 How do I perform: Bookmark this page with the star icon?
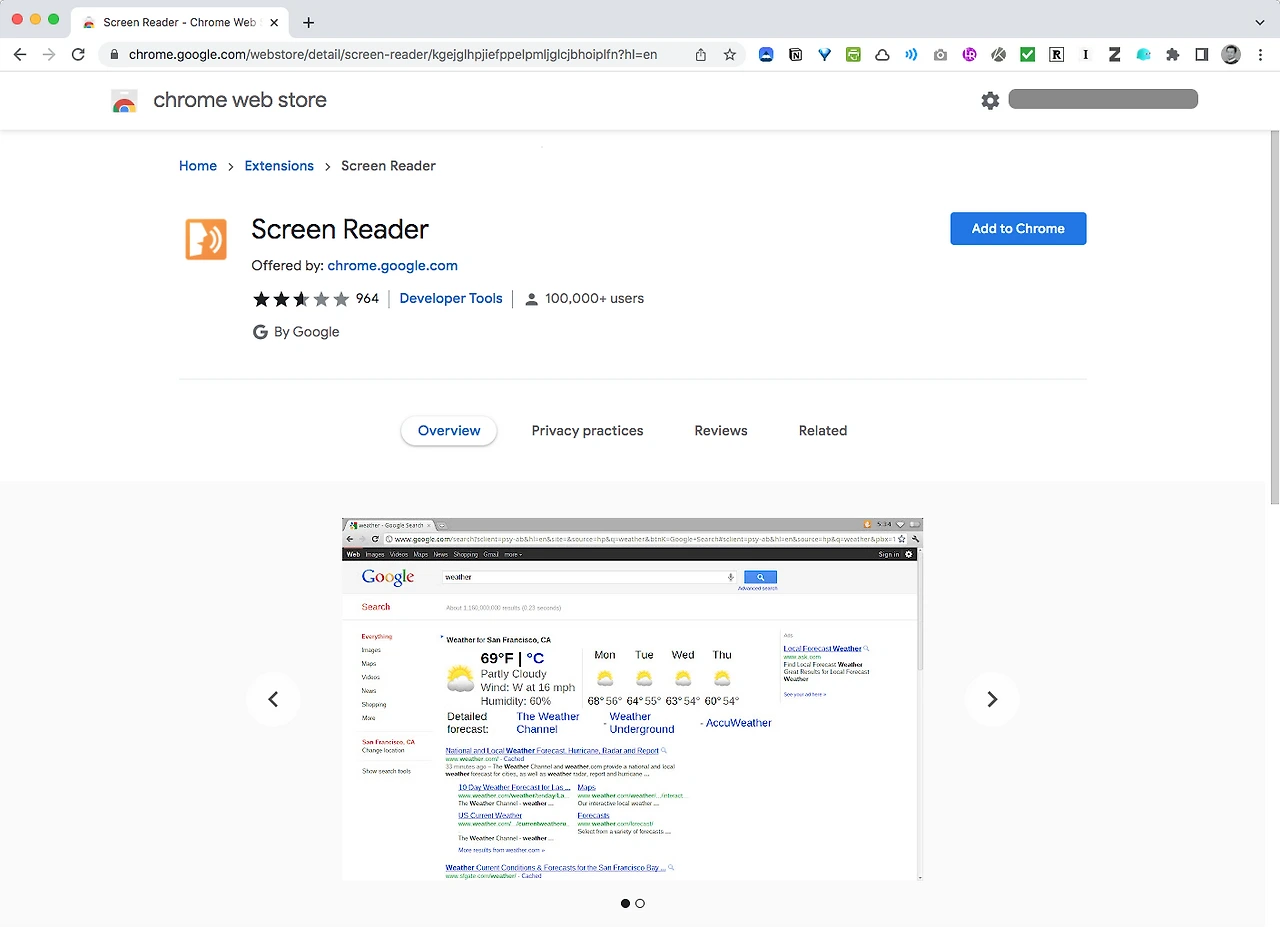(x=730, y=55)
